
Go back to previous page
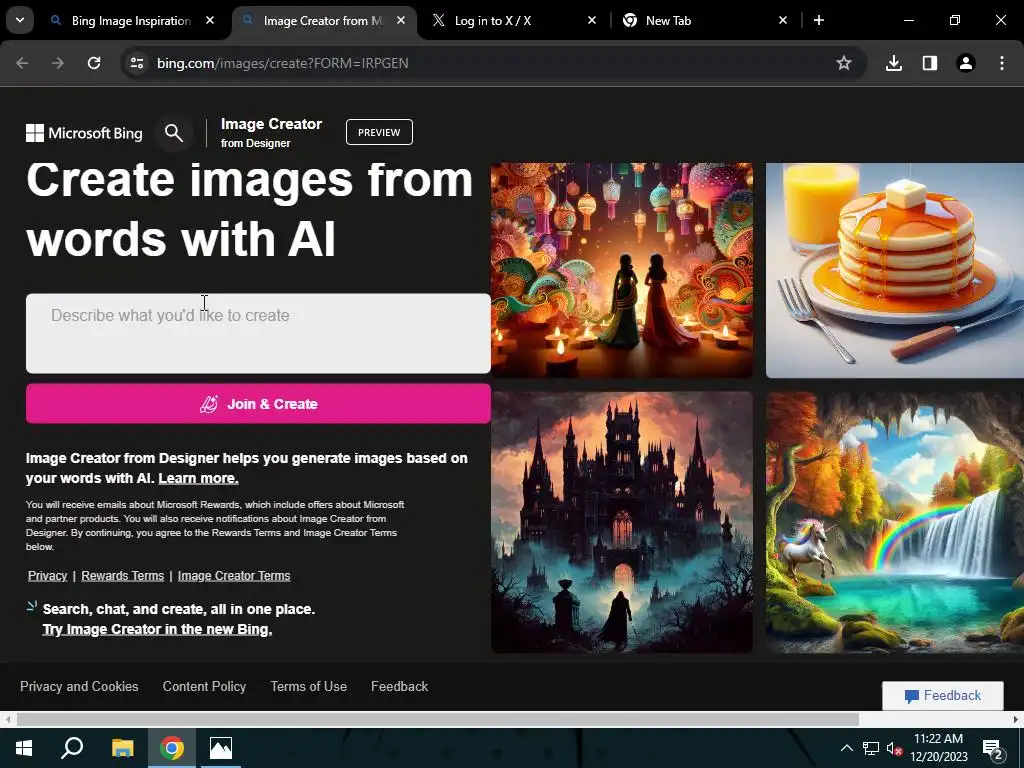22,63
